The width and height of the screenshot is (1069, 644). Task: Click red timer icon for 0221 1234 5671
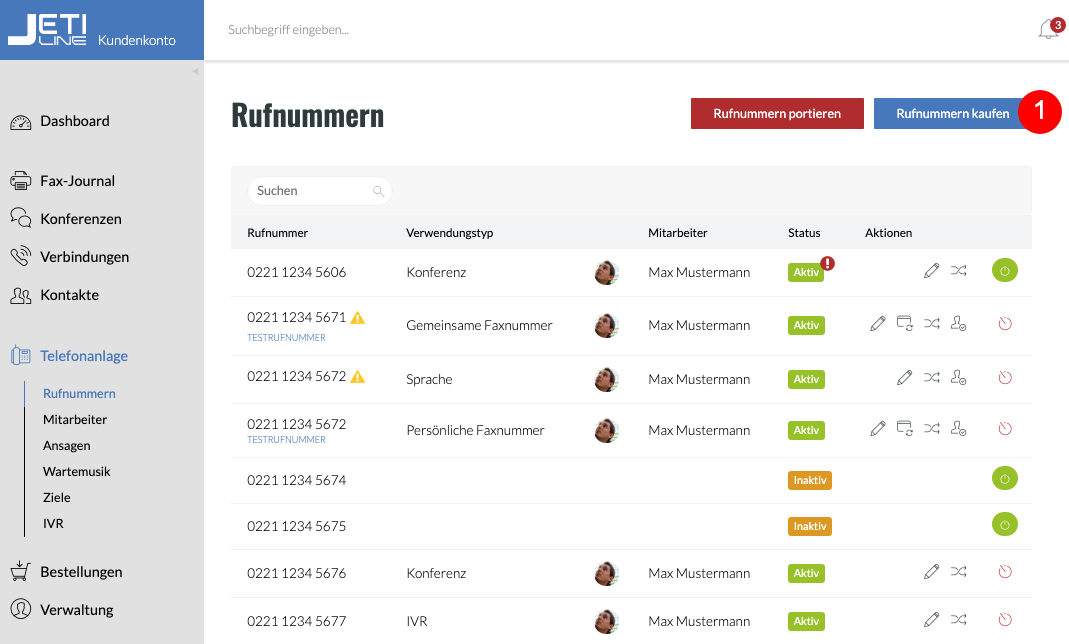point(1005,324)
